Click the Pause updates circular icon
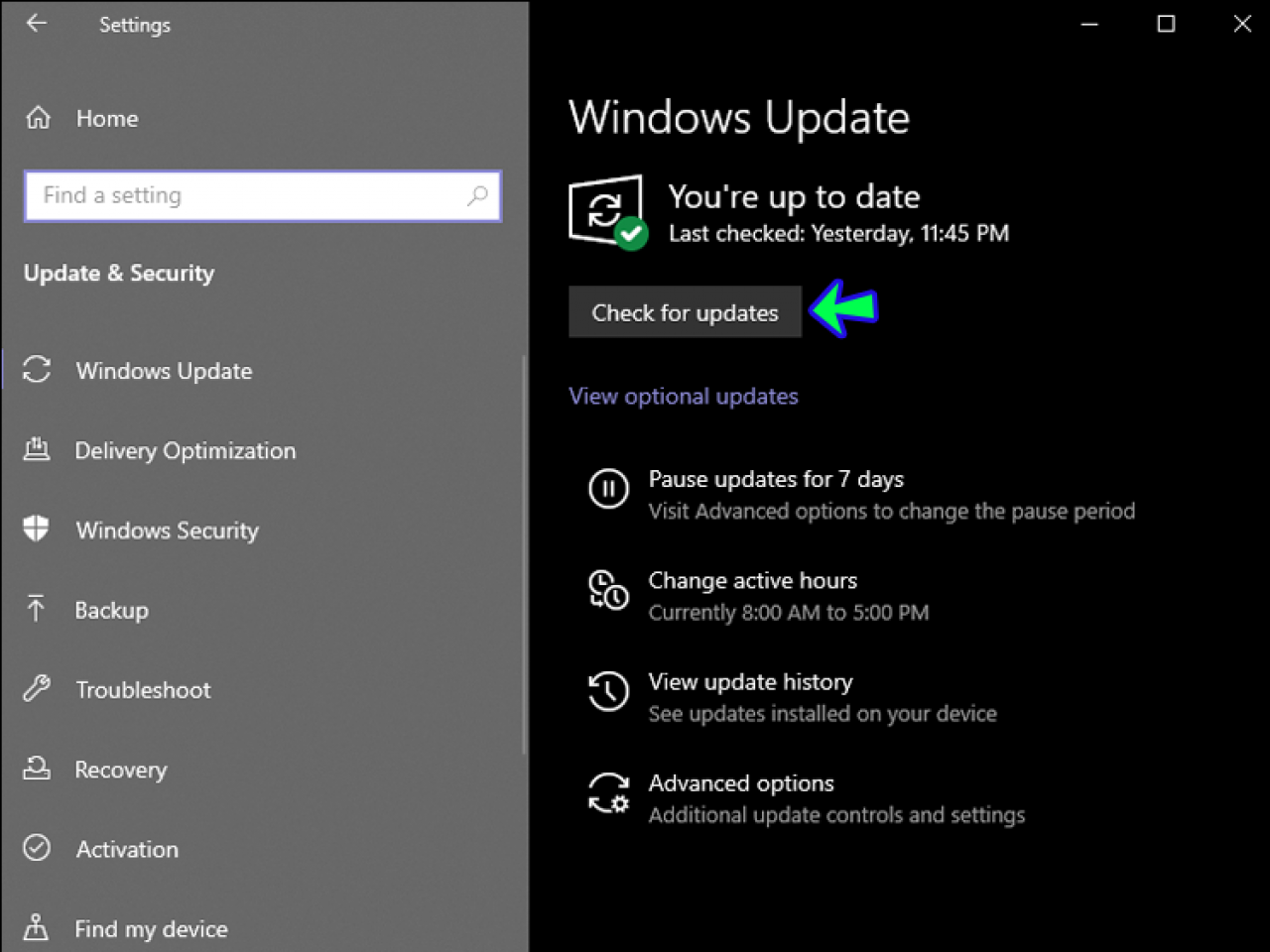 (608, 489)
